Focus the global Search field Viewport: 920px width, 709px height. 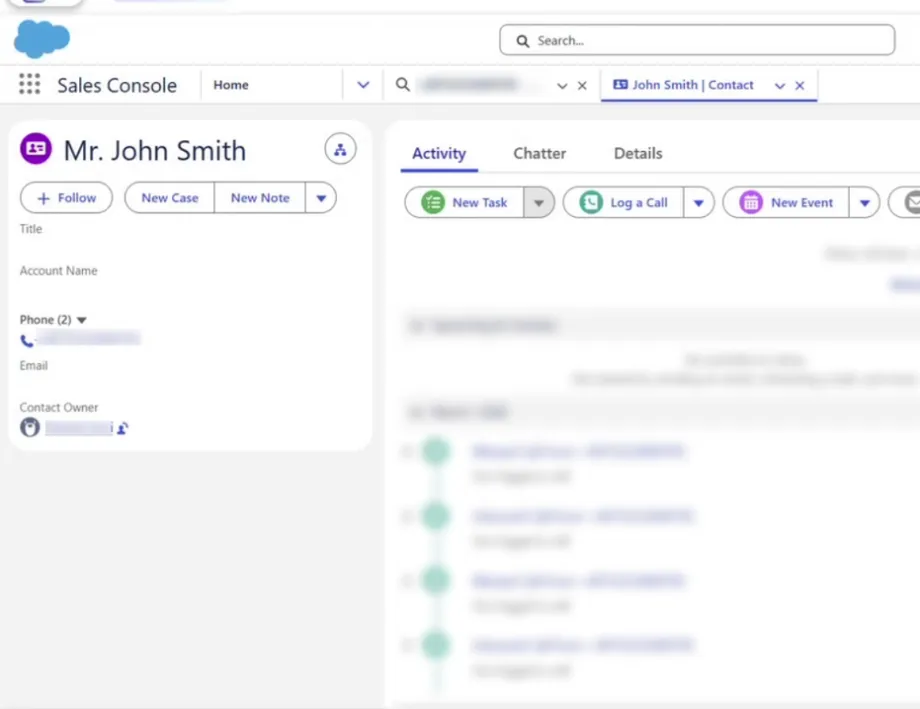(697, 40)
